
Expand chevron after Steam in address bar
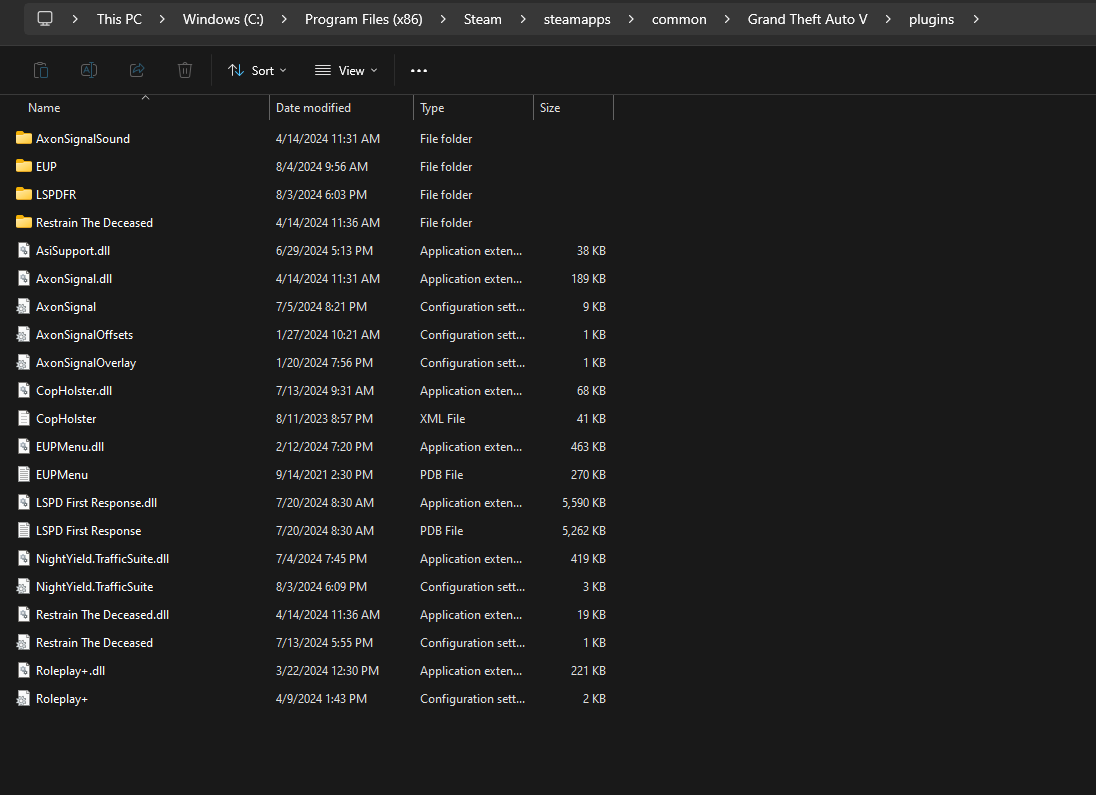click(x=523, y=19)
